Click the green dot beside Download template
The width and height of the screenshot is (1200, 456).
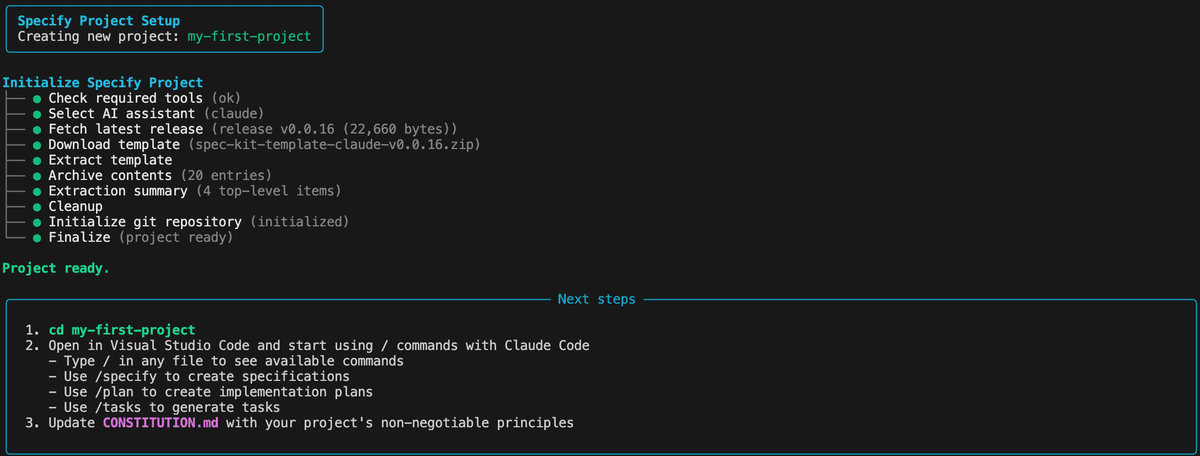click(x=37, y=145)
